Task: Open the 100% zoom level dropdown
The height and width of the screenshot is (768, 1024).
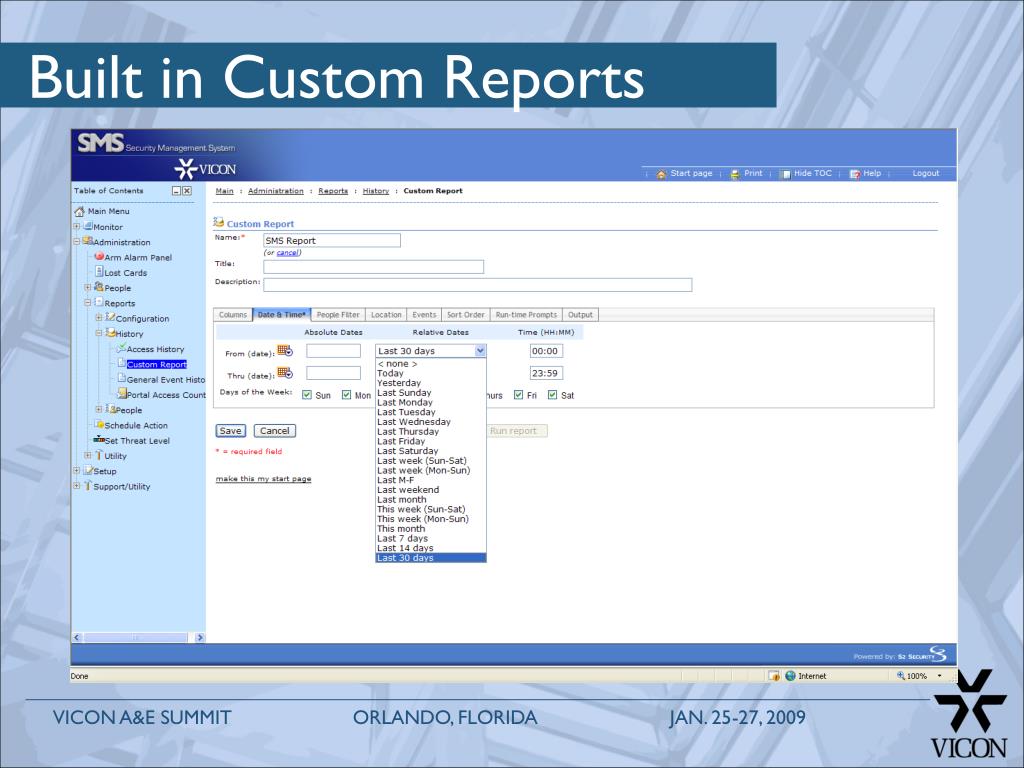Action: pyautogui.click(x=940, y=676)
